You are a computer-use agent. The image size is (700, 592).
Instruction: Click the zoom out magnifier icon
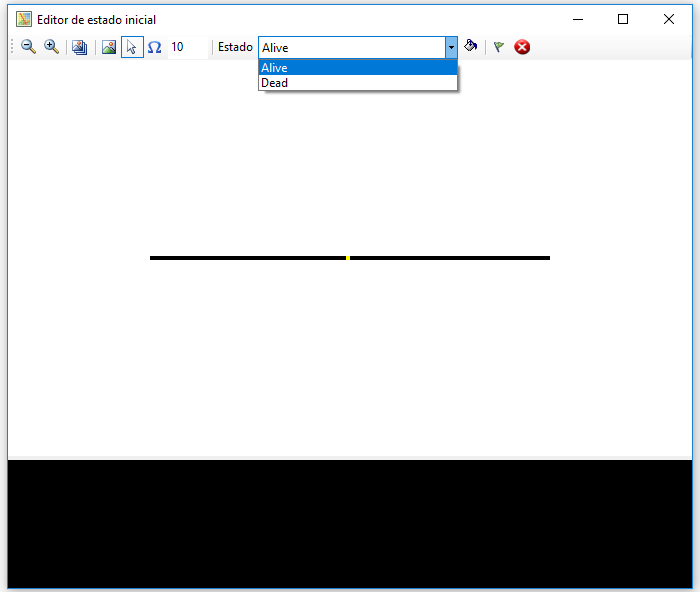(29, 47)
